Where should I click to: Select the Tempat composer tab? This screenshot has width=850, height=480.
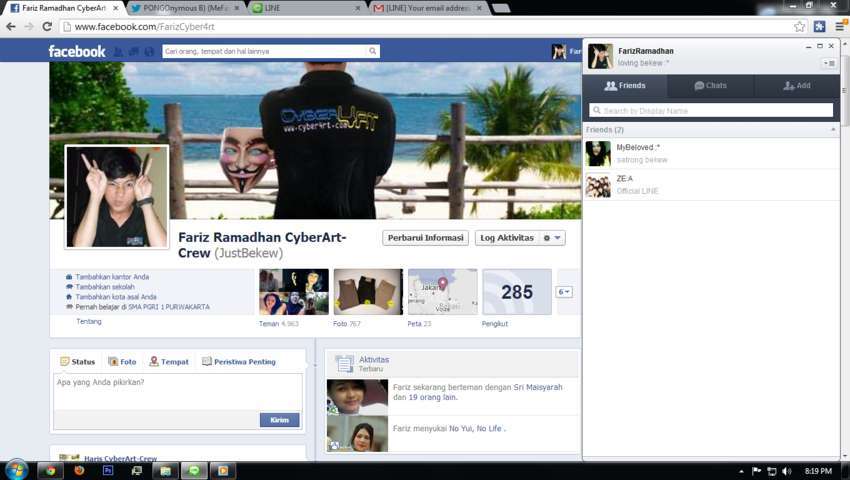pyautogui.click(x=169, y=362)
